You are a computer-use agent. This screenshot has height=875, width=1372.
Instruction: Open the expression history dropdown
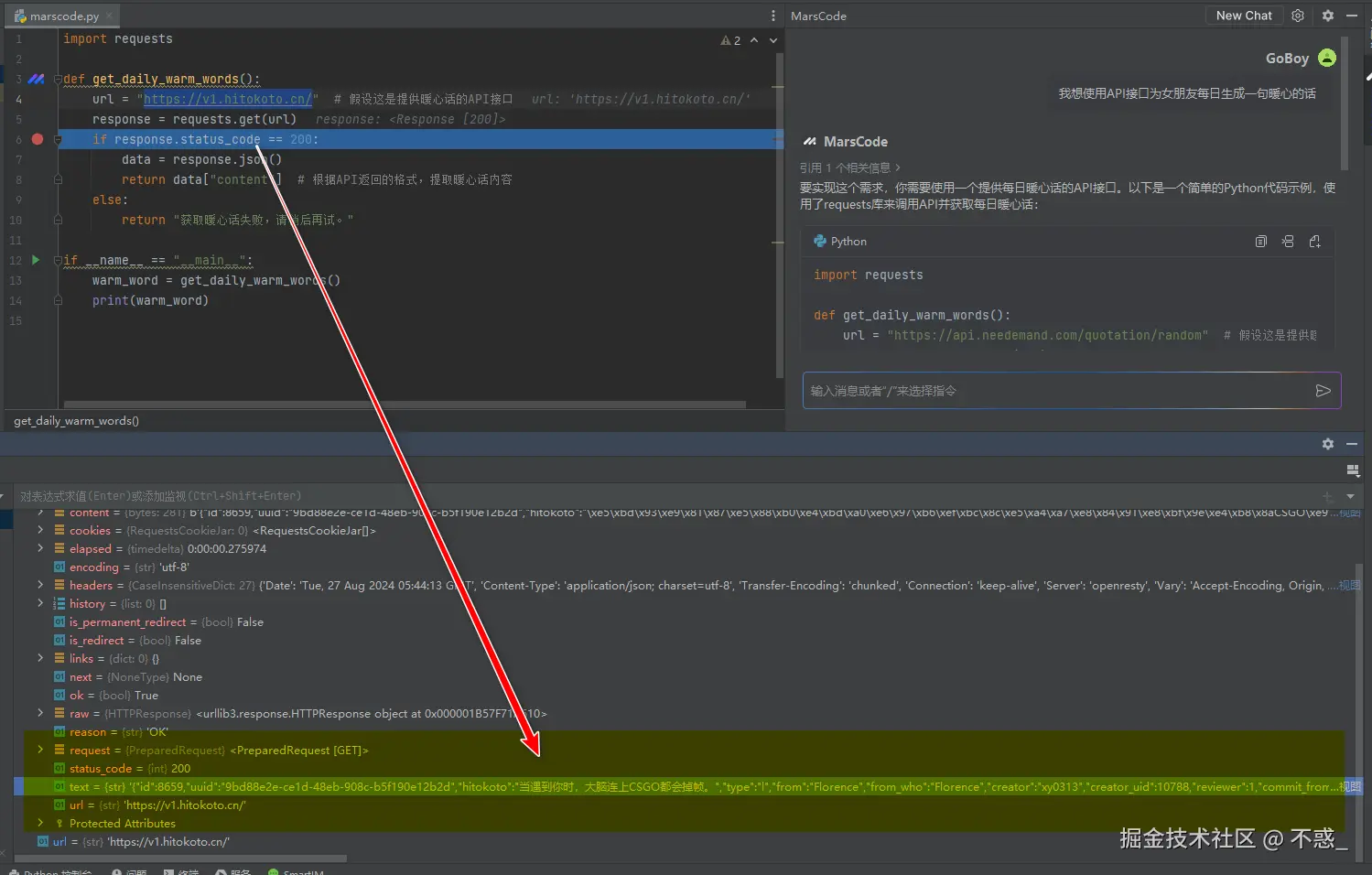[1350, 496]
